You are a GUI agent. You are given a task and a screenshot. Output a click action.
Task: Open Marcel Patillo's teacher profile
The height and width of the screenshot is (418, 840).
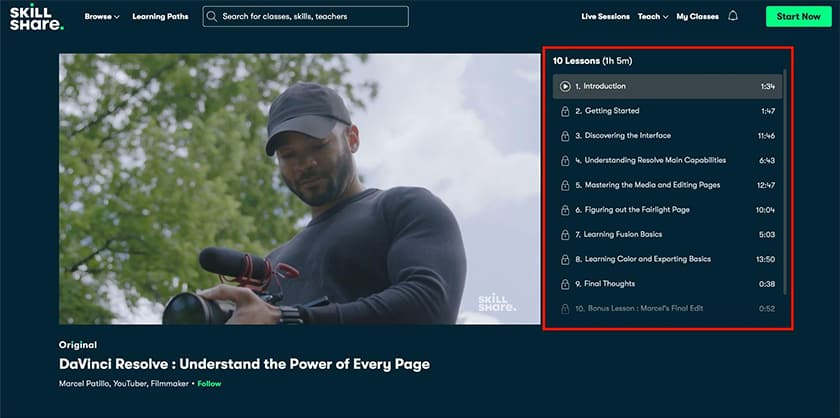pyautogui.click(x=124, y=384)
